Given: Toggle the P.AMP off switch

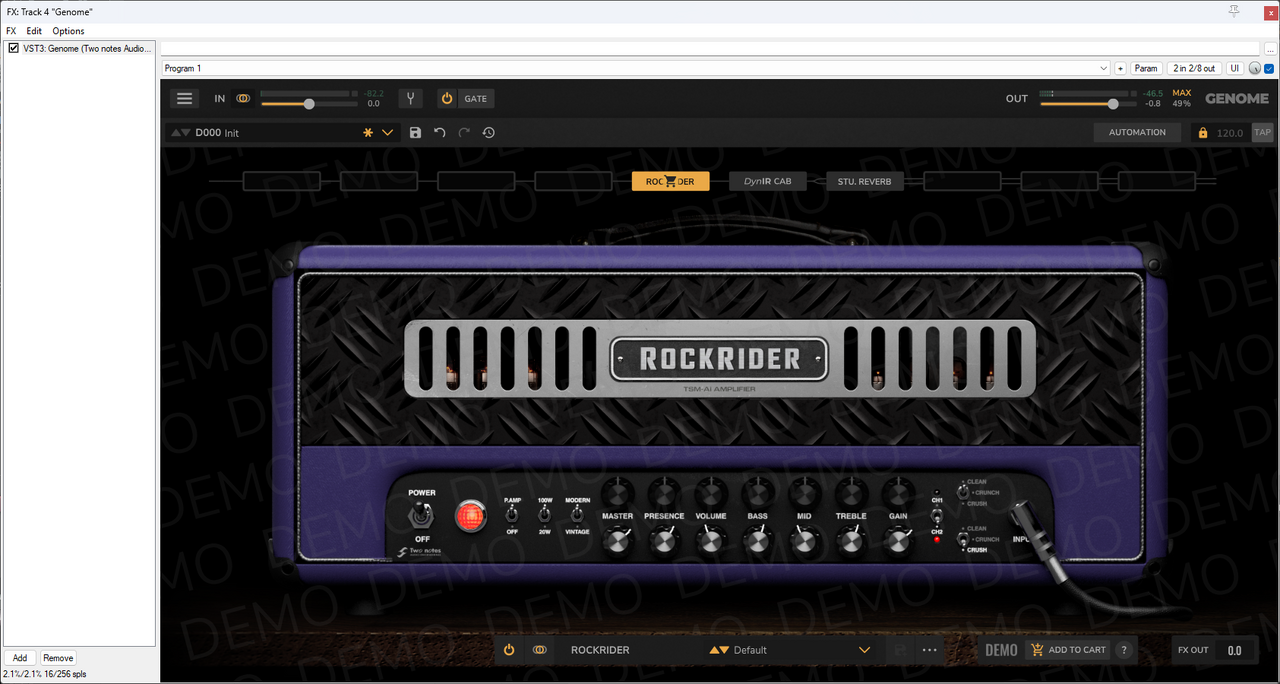Looking at the screenshot, I should tap(512, 514).
